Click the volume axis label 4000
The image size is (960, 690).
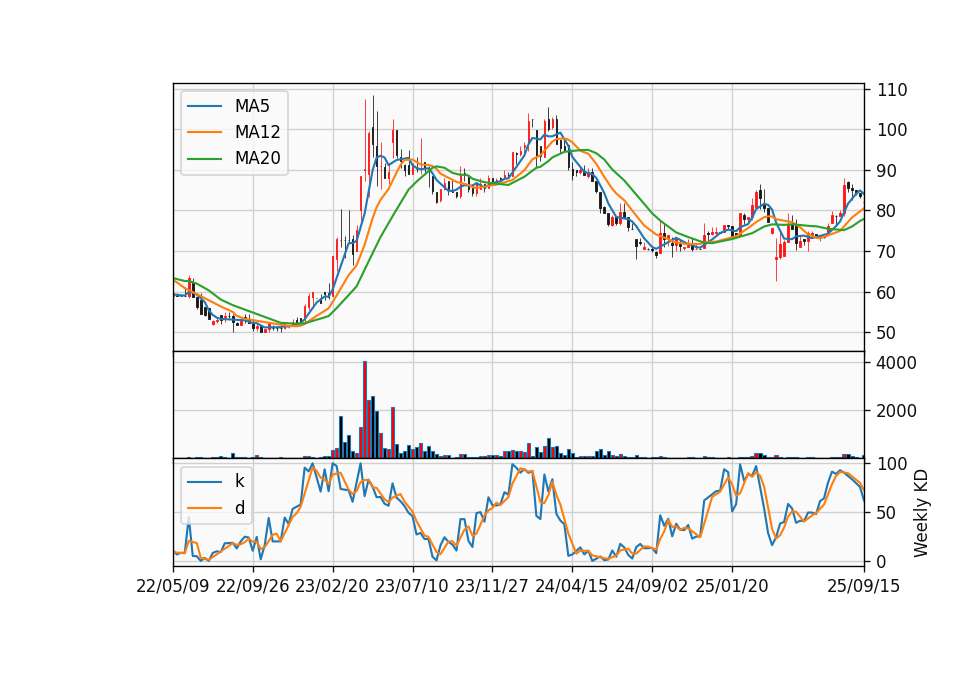coord(897,363)
